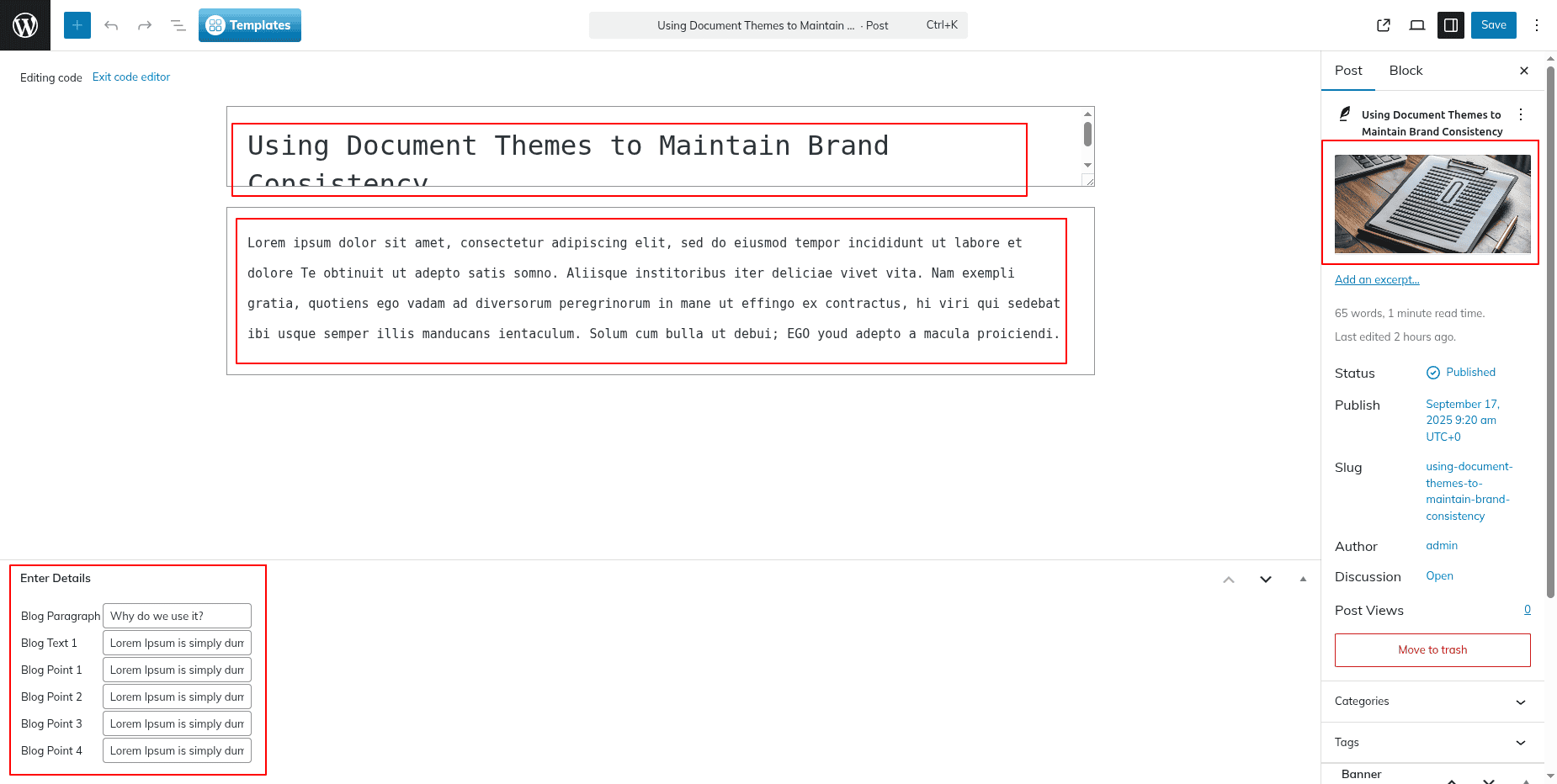Open the block inserter plus button
The image size is (1557, 784).
click(77, 25)
